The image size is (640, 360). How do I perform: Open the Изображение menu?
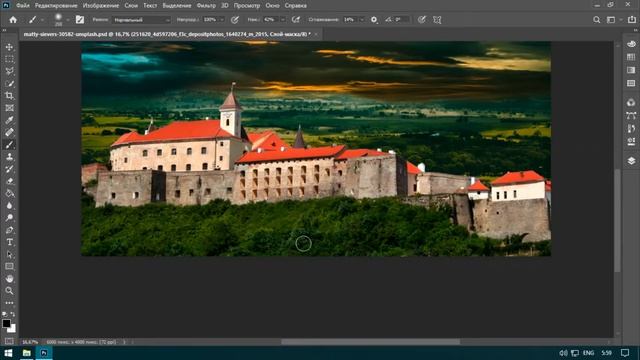pos(101,6)
